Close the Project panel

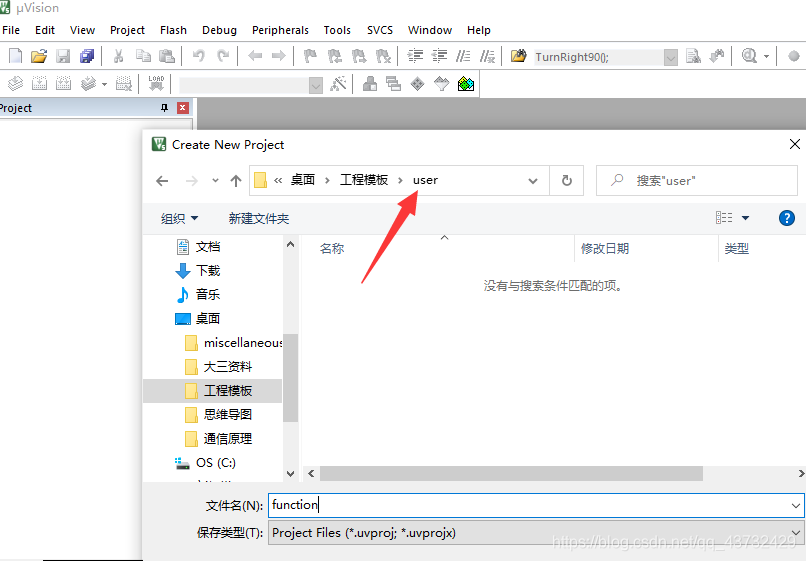coord(182,107)
